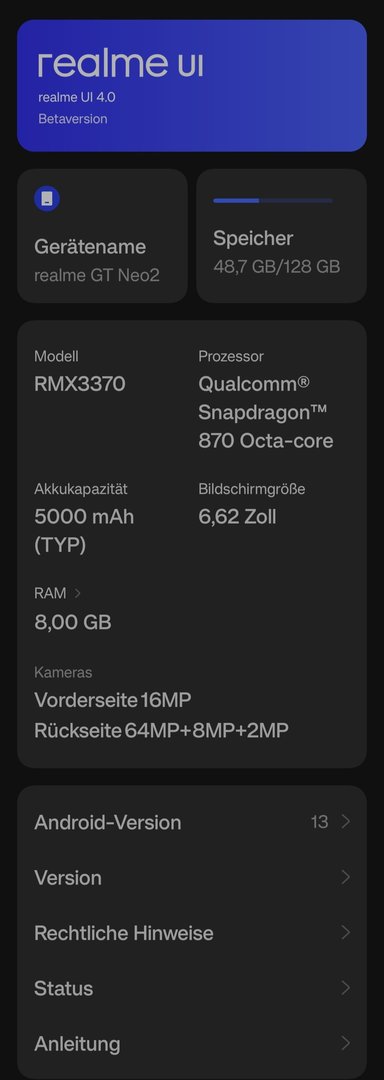Open the Status entry

point(192,988)
